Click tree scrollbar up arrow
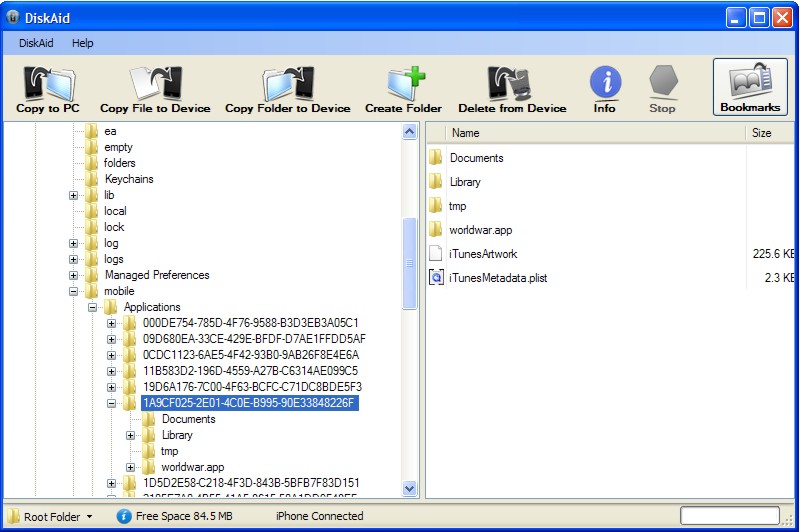 (x=409, y=132)
